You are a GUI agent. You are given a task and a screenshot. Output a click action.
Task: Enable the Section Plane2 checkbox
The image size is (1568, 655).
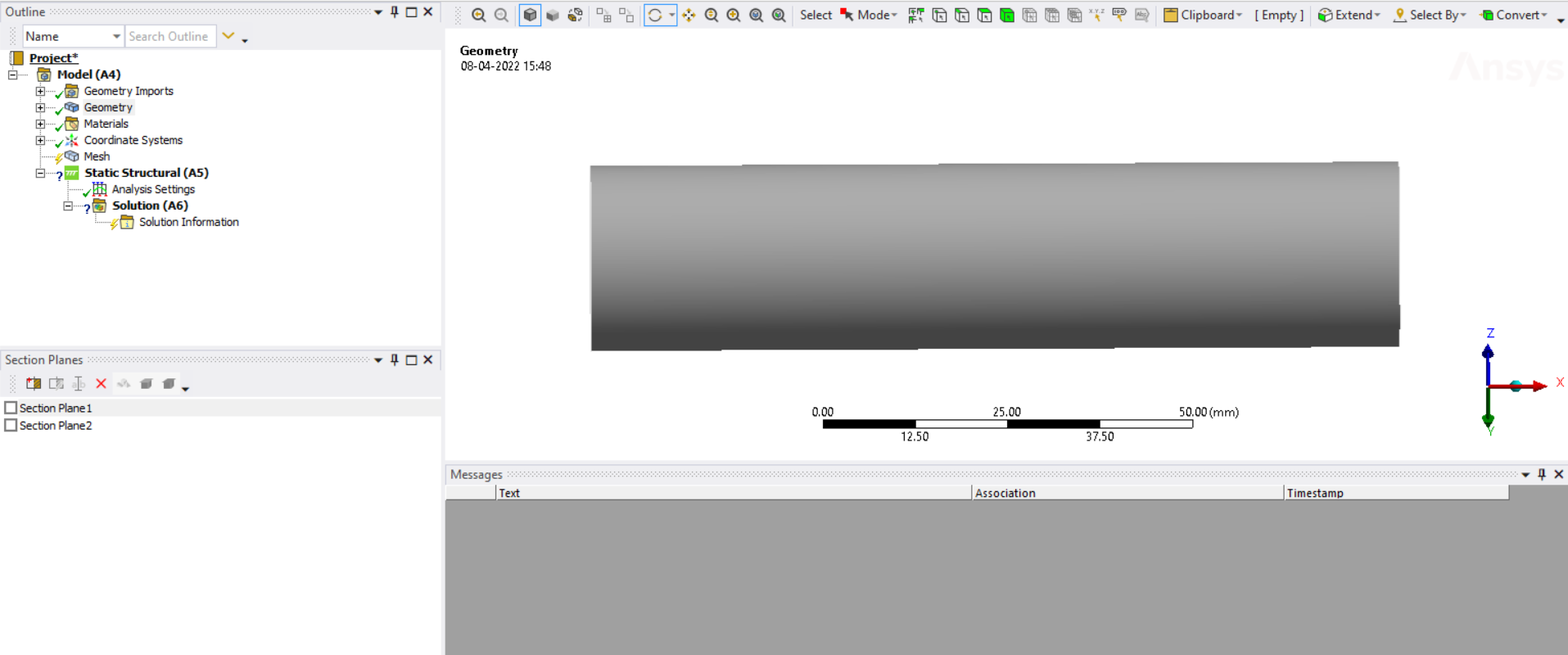click(11, 426)
